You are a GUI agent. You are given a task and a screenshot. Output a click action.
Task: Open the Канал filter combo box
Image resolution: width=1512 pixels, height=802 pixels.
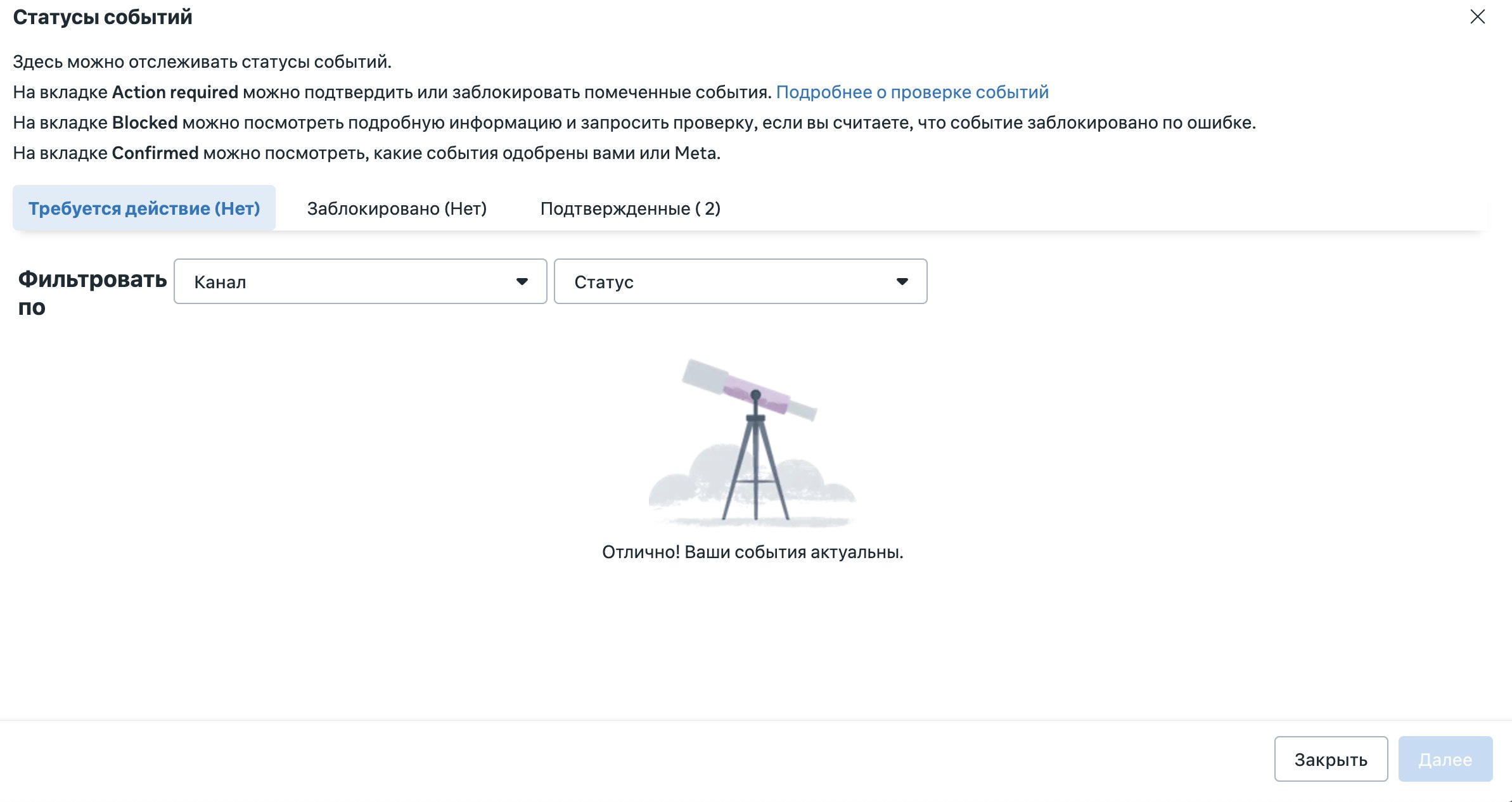click(x=360, y=281)
